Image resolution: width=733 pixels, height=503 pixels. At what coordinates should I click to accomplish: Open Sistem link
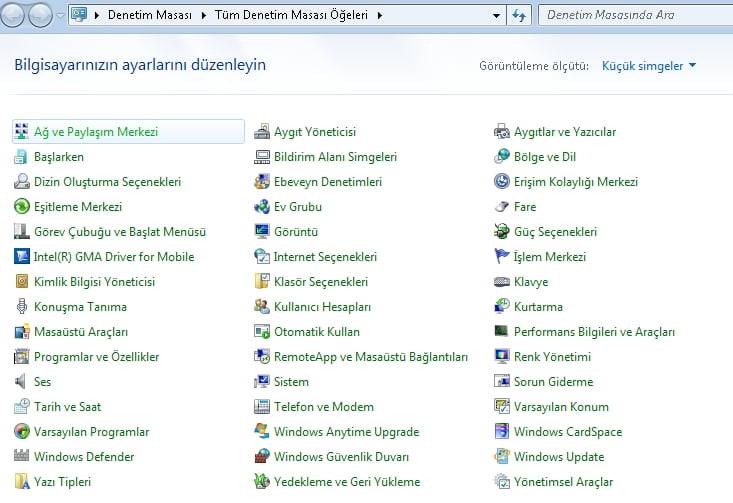(291, 381)
